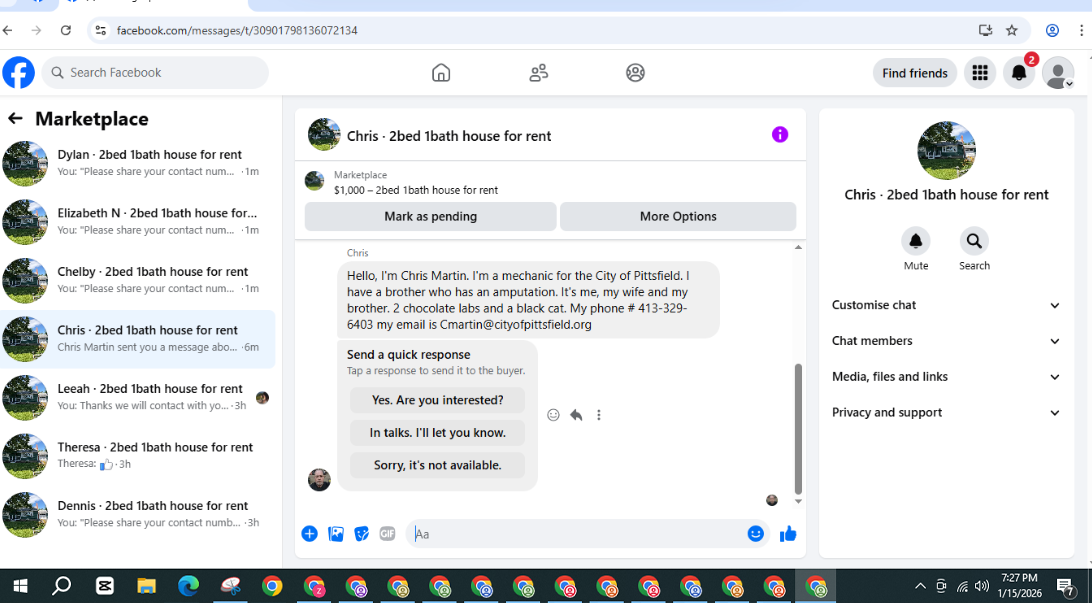Screen dimensions: 1092x603
Task: Choose a sticker from the sticker icon
Action: pyautogui.click(x=361, y=533)
